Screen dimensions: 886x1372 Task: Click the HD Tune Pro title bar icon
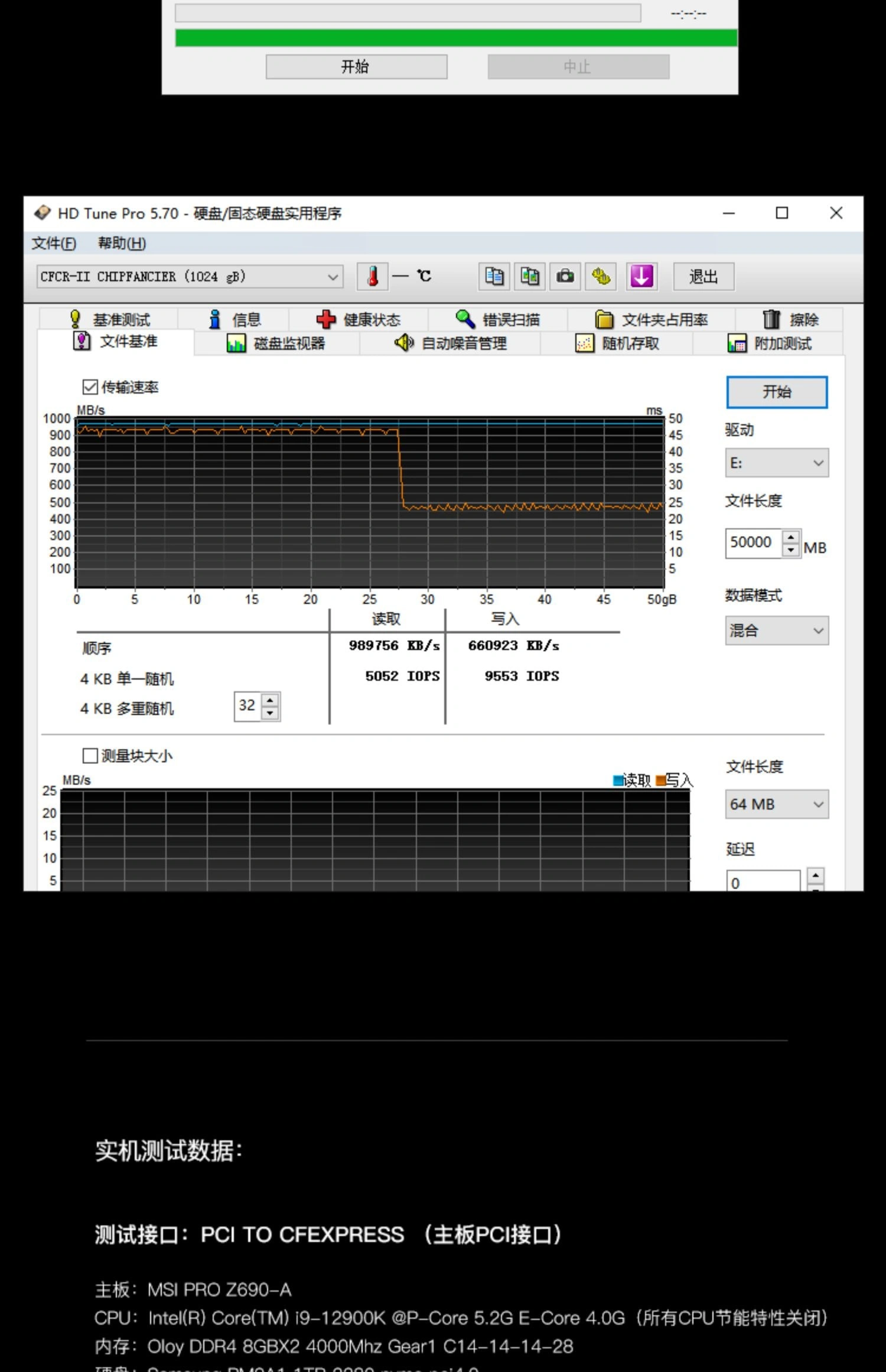click(x=42, y=213)
